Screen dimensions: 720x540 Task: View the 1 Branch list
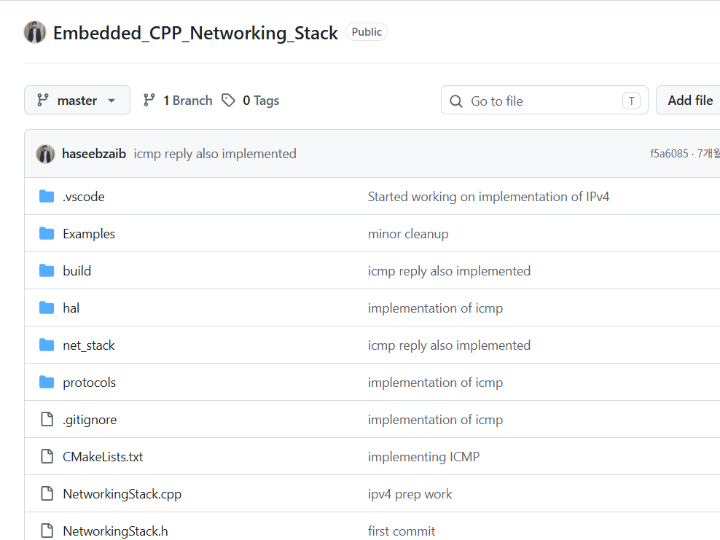pos(188,100)
